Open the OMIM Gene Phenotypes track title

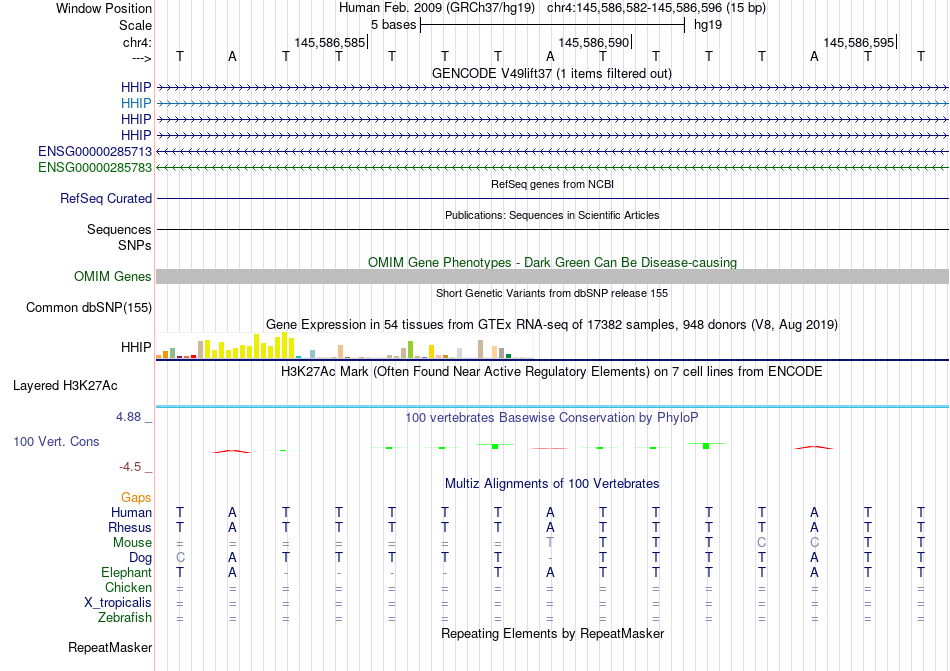click(x=552, y=262)
